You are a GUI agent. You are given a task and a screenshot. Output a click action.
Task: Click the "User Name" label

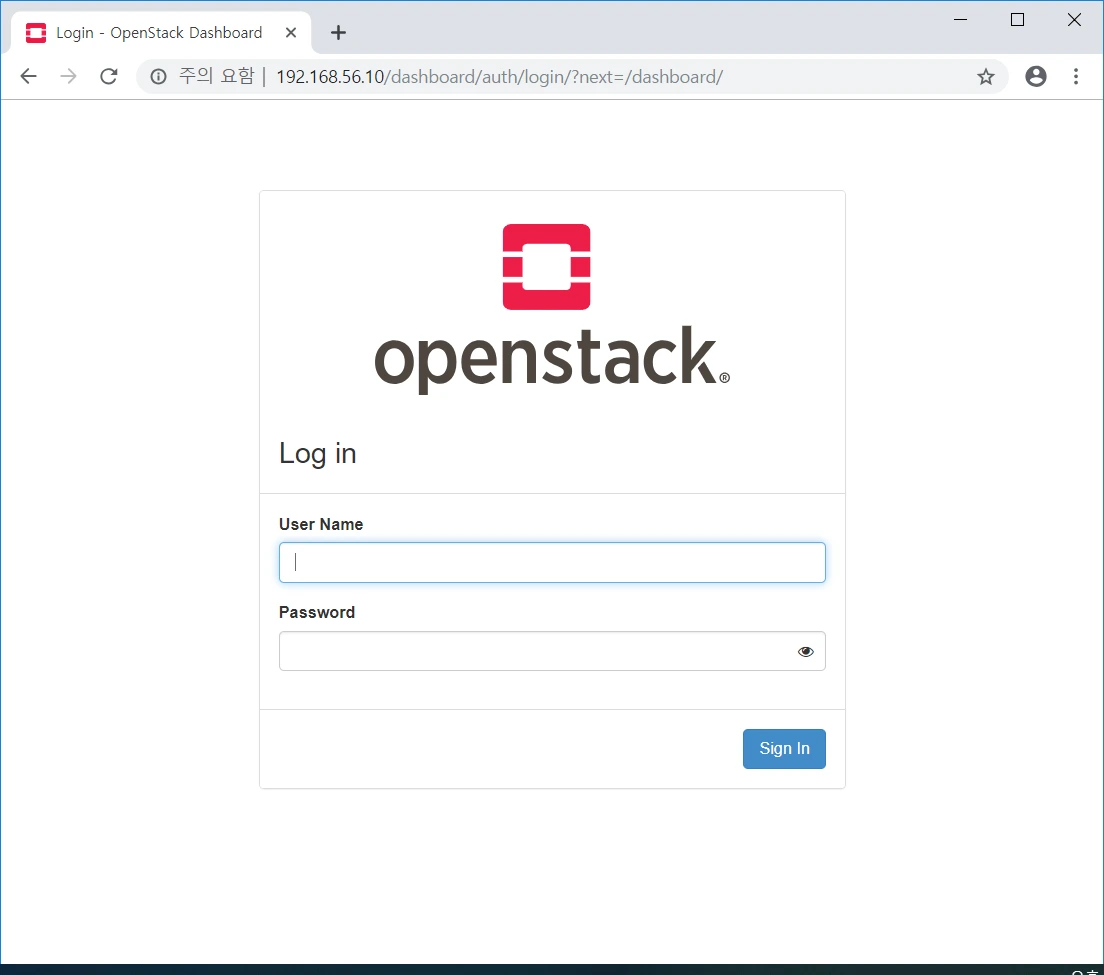tap(321, 524)
